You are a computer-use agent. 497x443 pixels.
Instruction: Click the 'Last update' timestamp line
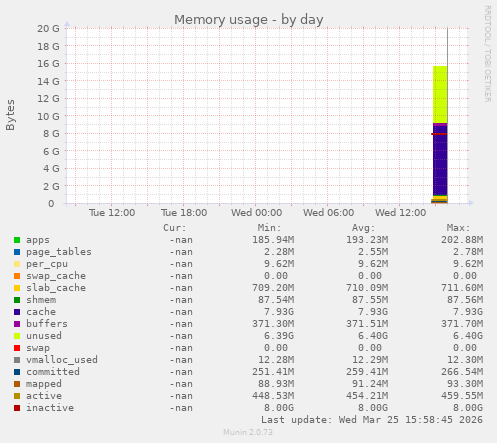pyautogui.click(x=372, y=420)
